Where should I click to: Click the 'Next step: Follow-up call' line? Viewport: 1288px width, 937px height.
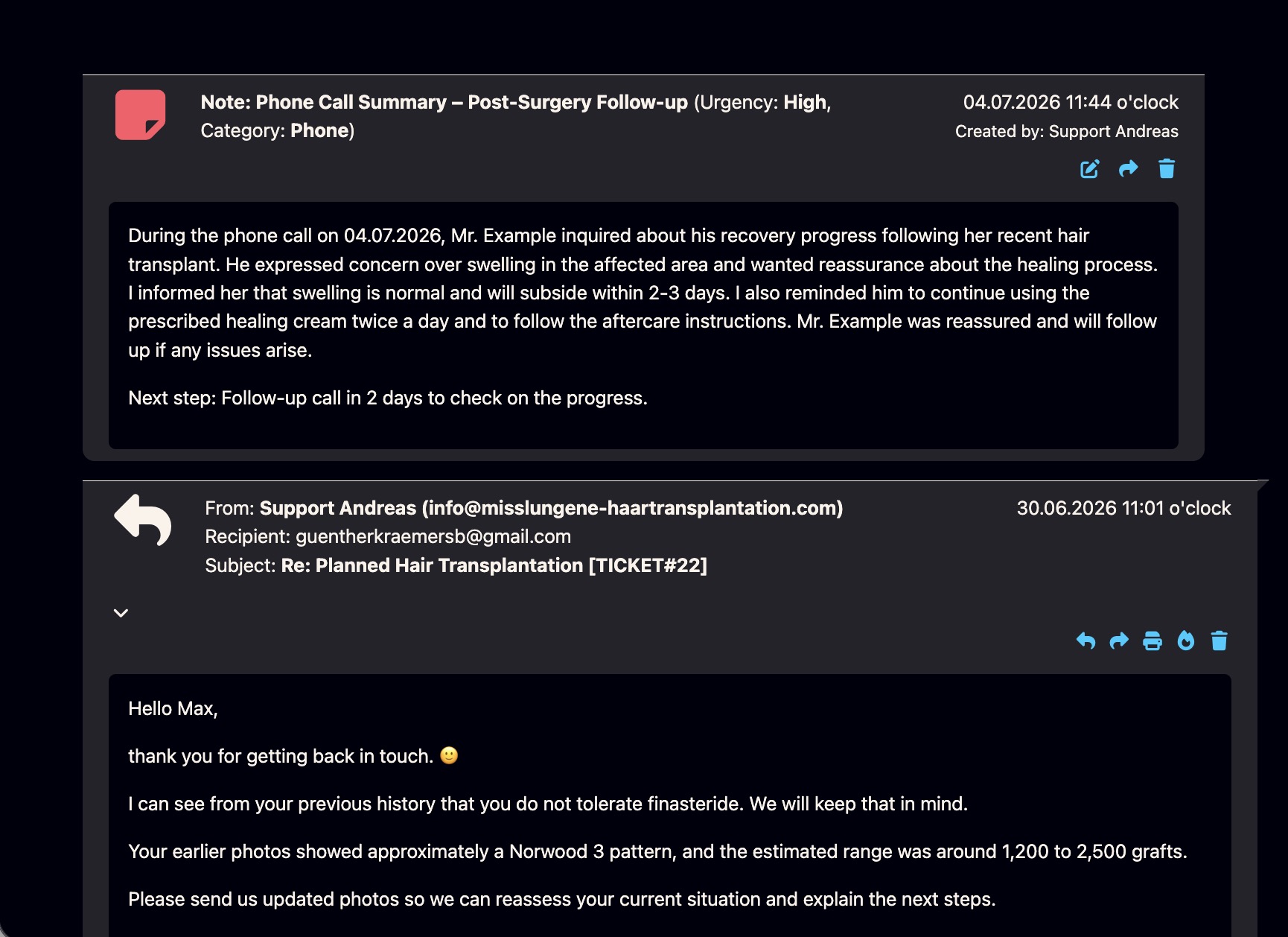coord(388,398)
